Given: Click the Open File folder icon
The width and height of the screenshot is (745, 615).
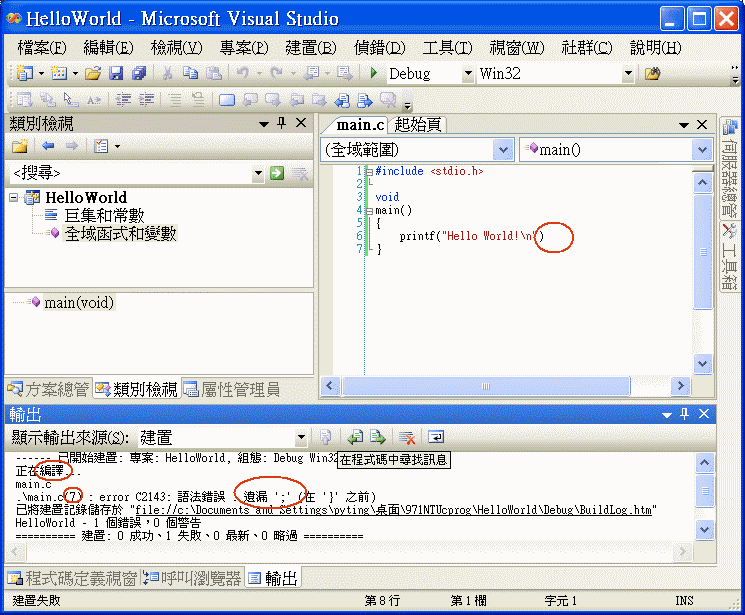Looking at the screenshot, I should 93,73.
